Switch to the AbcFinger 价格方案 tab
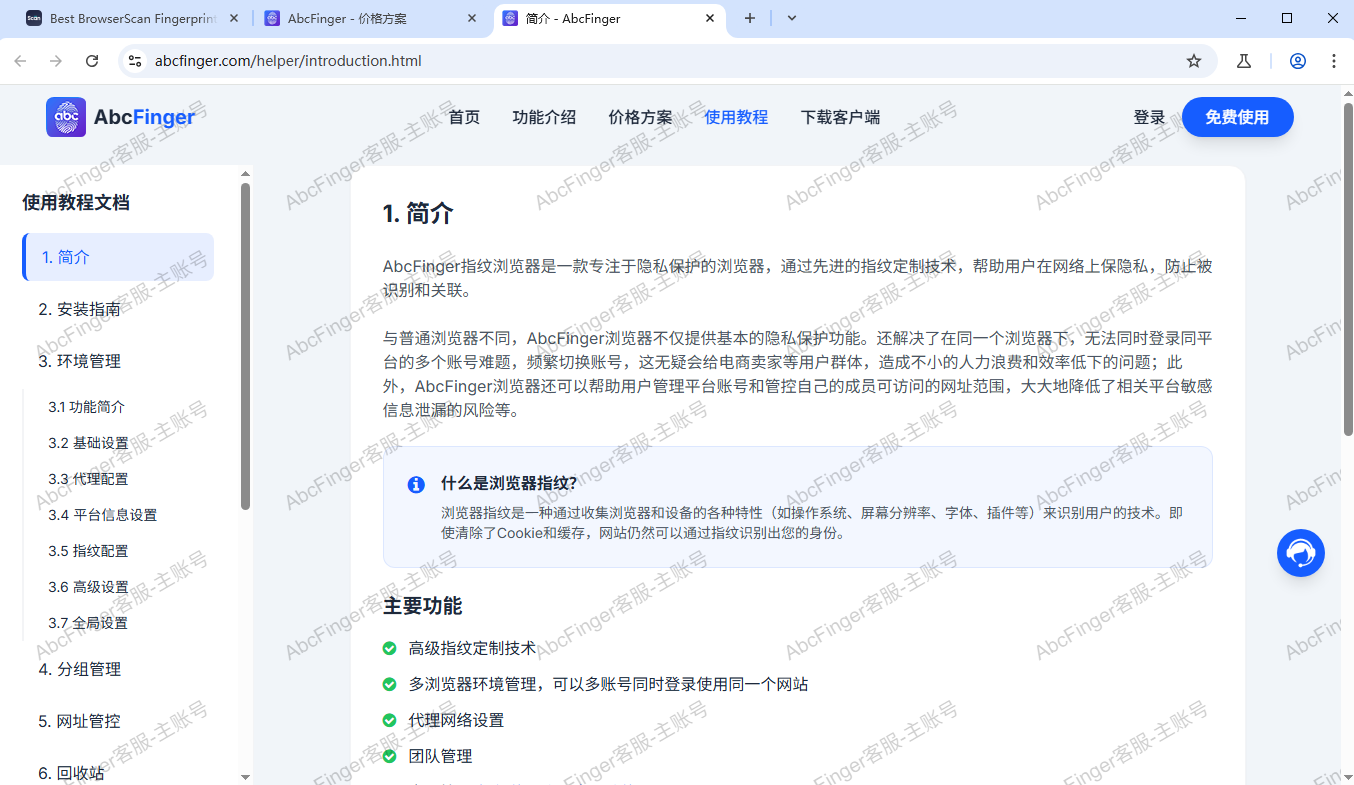The height and width of the screenshot is (785, 1354). 369,18
